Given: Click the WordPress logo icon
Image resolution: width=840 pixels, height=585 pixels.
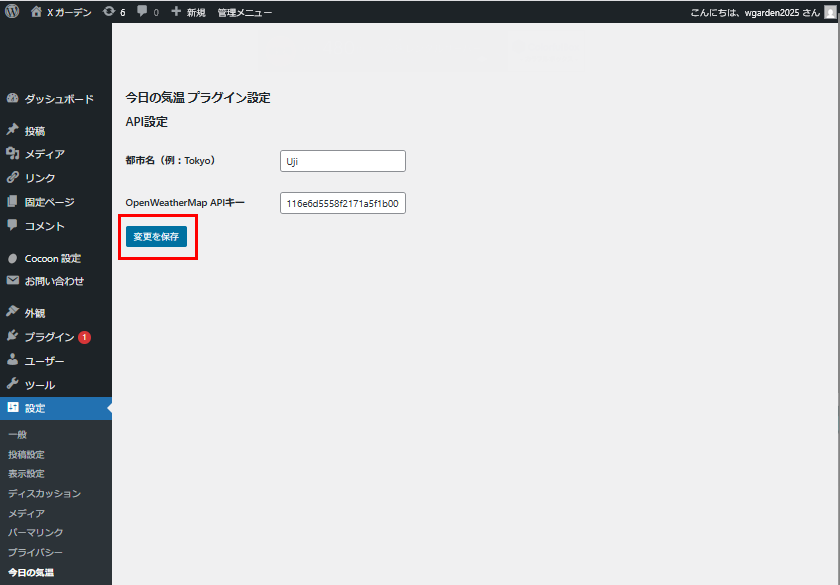Looking at the screenshot, I should [13, 12].
